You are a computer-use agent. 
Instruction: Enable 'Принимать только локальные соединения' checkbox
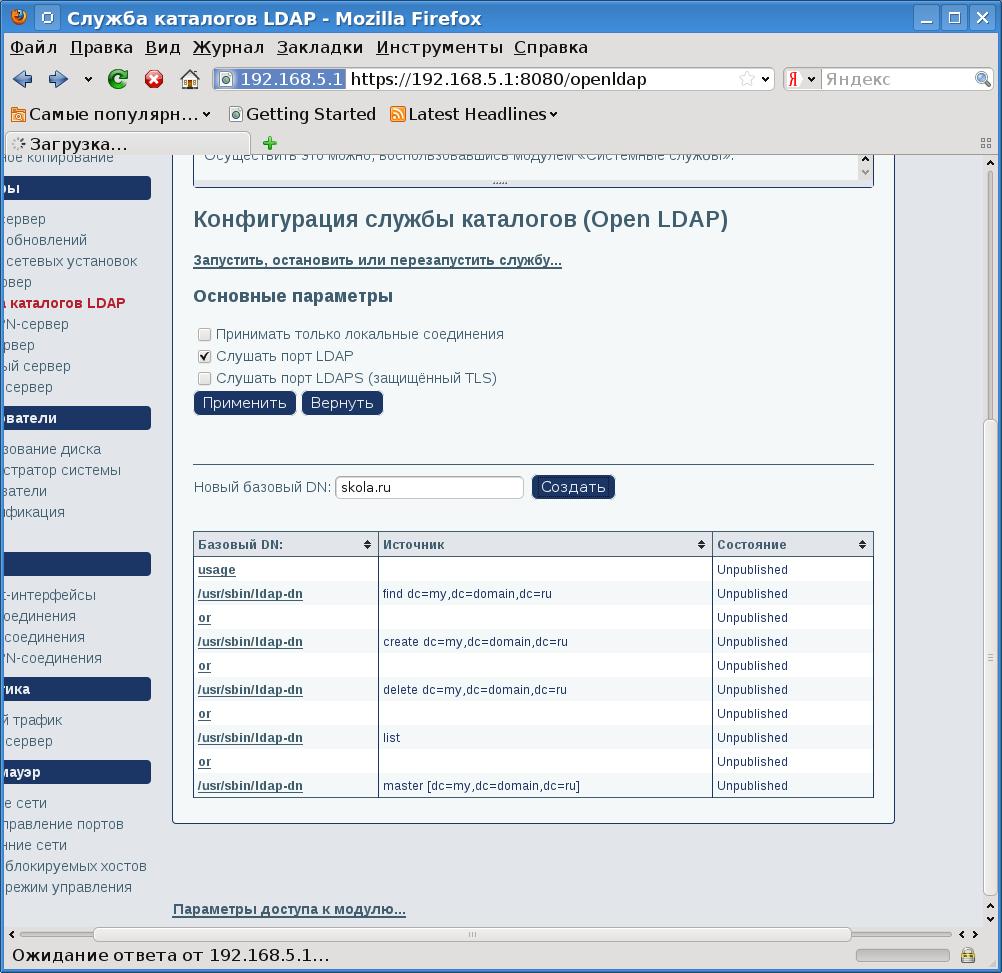(x=204, y=334)
